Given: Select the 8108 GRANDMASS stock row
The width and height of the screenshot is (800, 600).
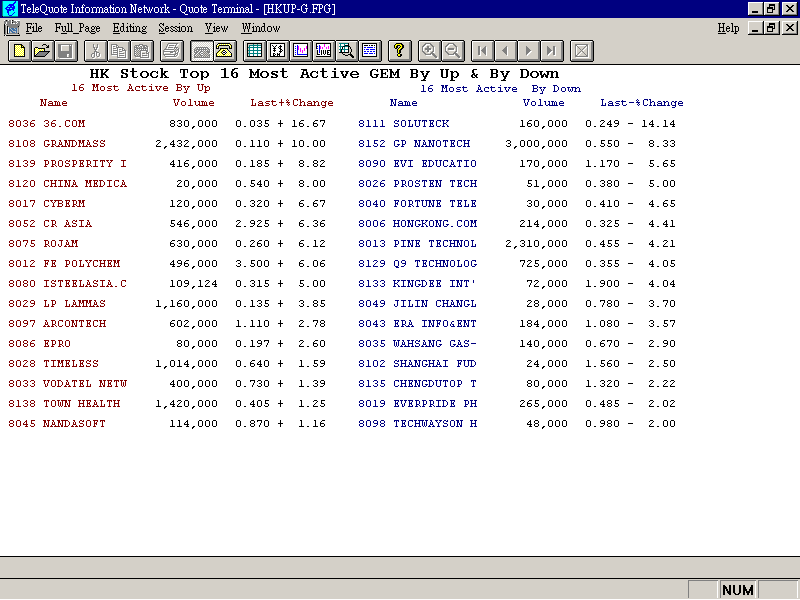Looking at the screenshot, I should pyautogui.click(x=167, y=143).
